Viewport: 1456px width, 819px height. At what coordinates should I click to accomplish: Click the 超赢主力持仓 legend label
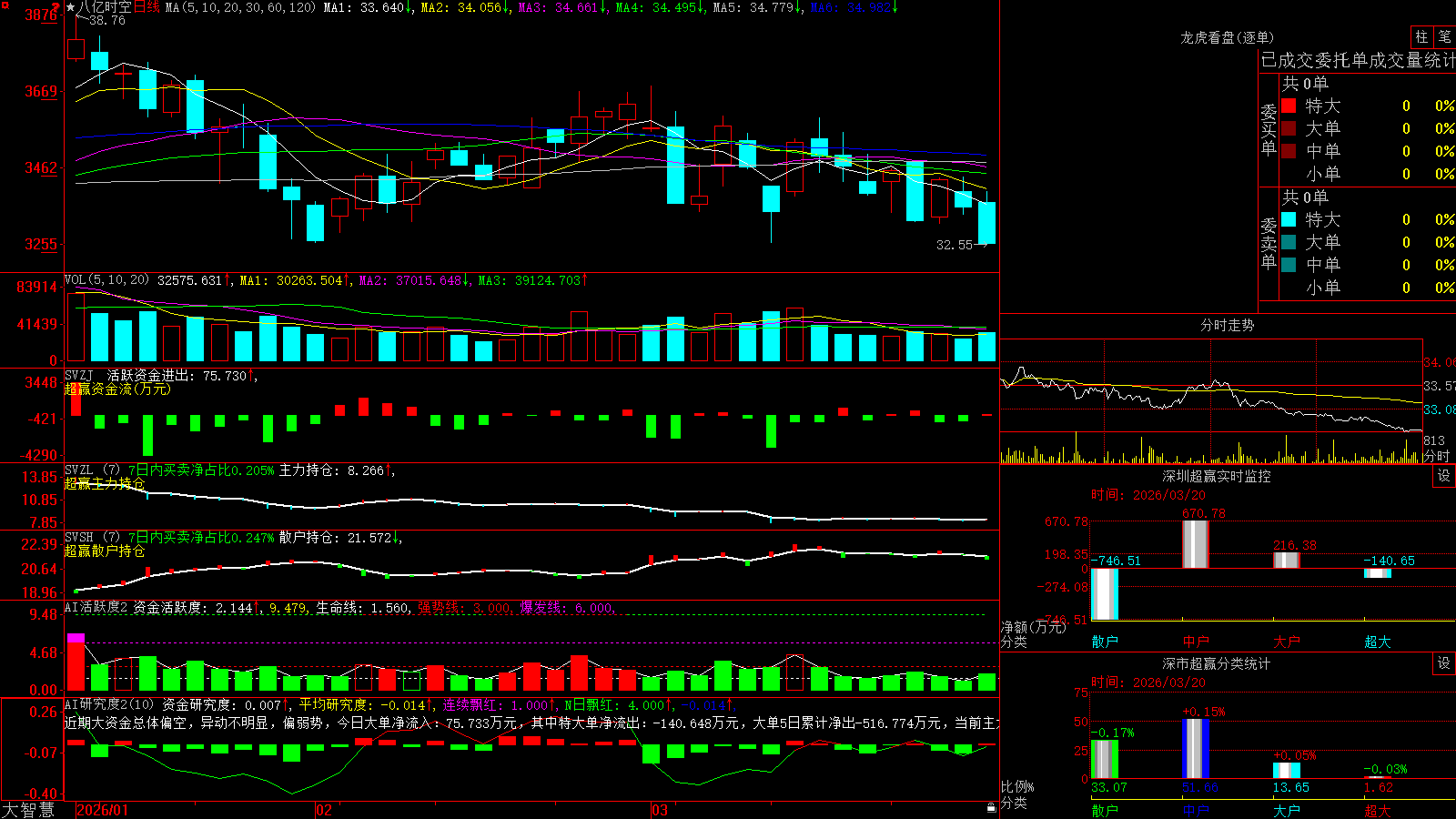105,483
